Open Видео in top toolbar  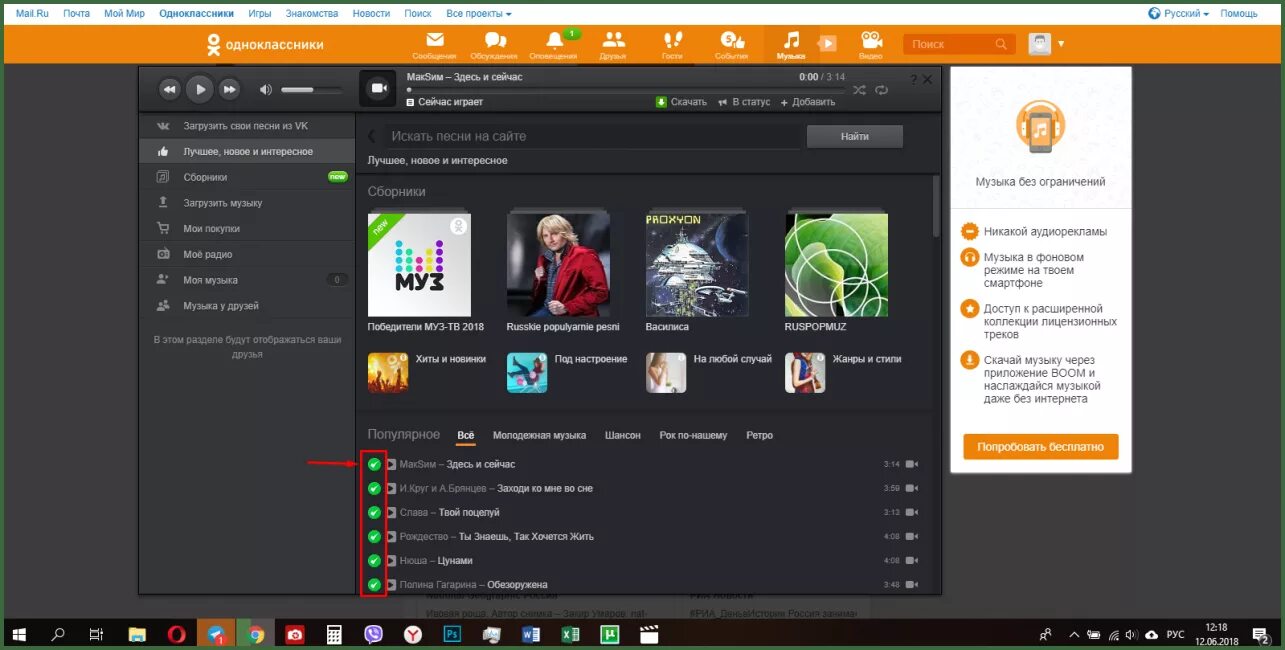click(871, 45)
